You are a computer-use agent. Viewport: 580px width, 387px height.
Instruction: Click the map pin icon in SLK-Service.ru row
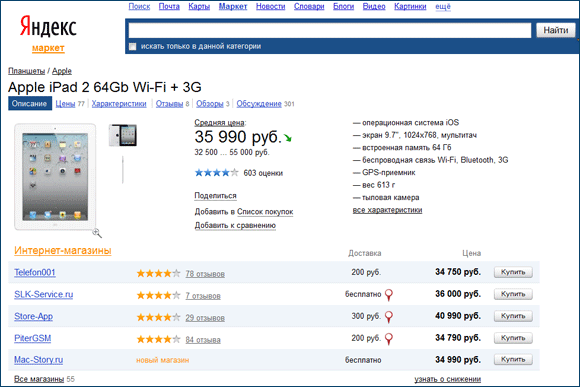click(x=389, y=295)
